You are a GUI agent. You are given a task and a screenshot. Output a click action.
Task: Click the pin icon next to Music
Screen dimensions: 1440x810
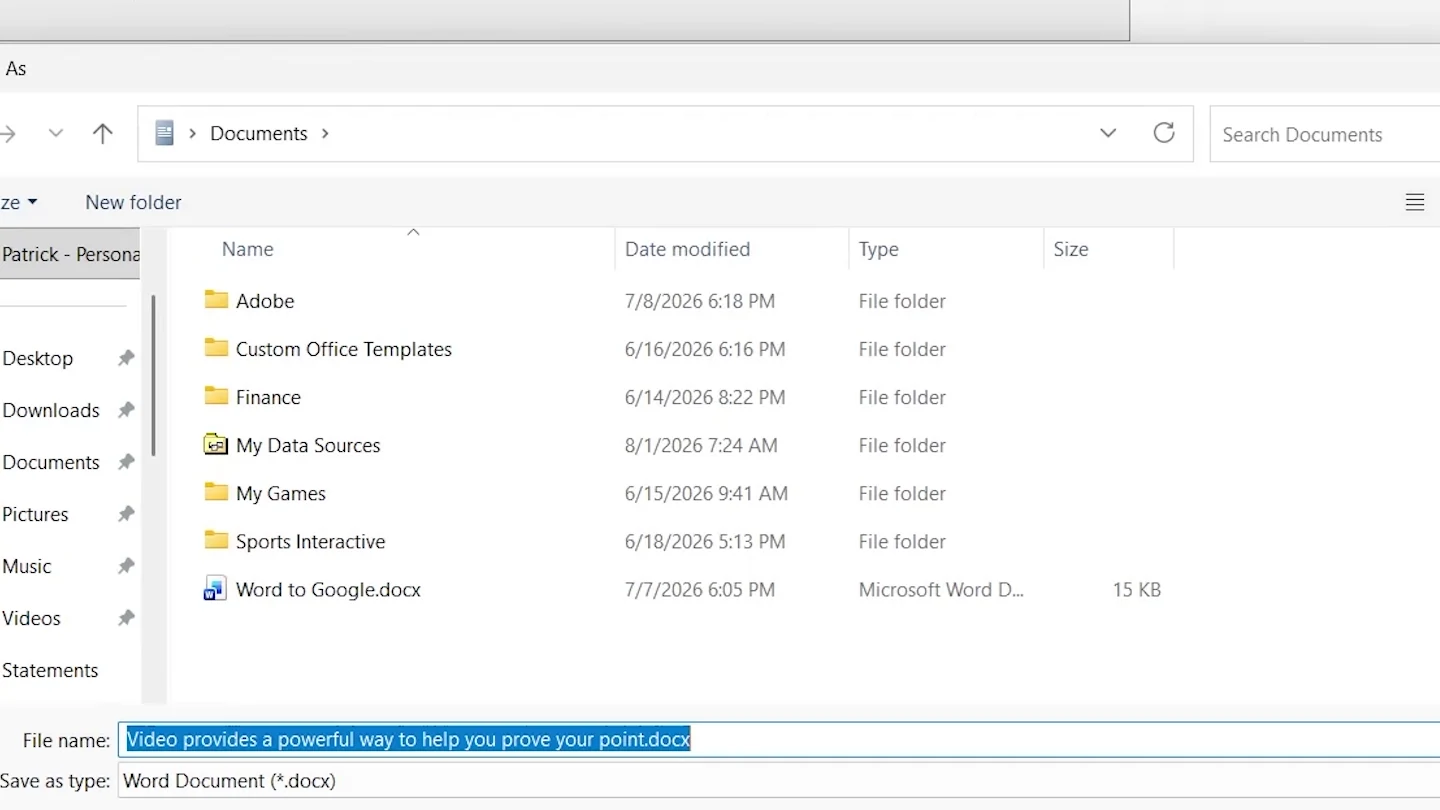(126, 566)
